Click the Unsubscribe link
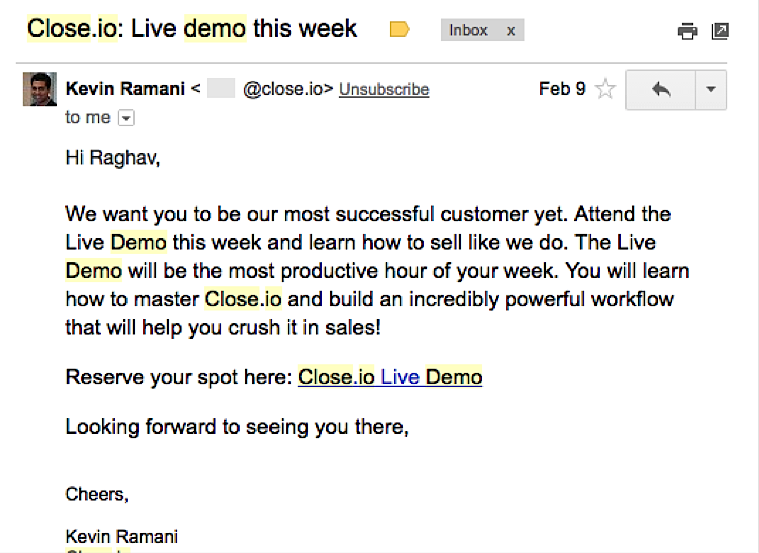Viewport: 759px width, 553px height. click(x=384, y=90)
